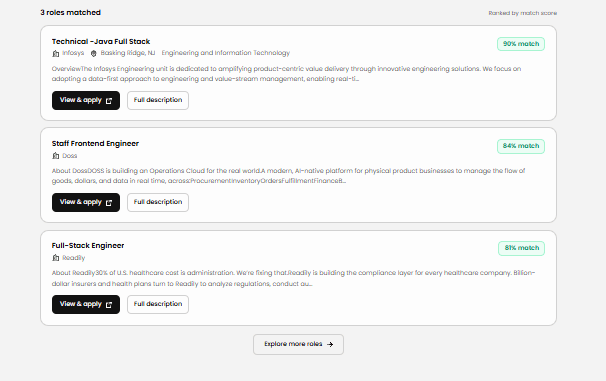Click the Ranked by match score label
The image size is (606, 381).
523,13
